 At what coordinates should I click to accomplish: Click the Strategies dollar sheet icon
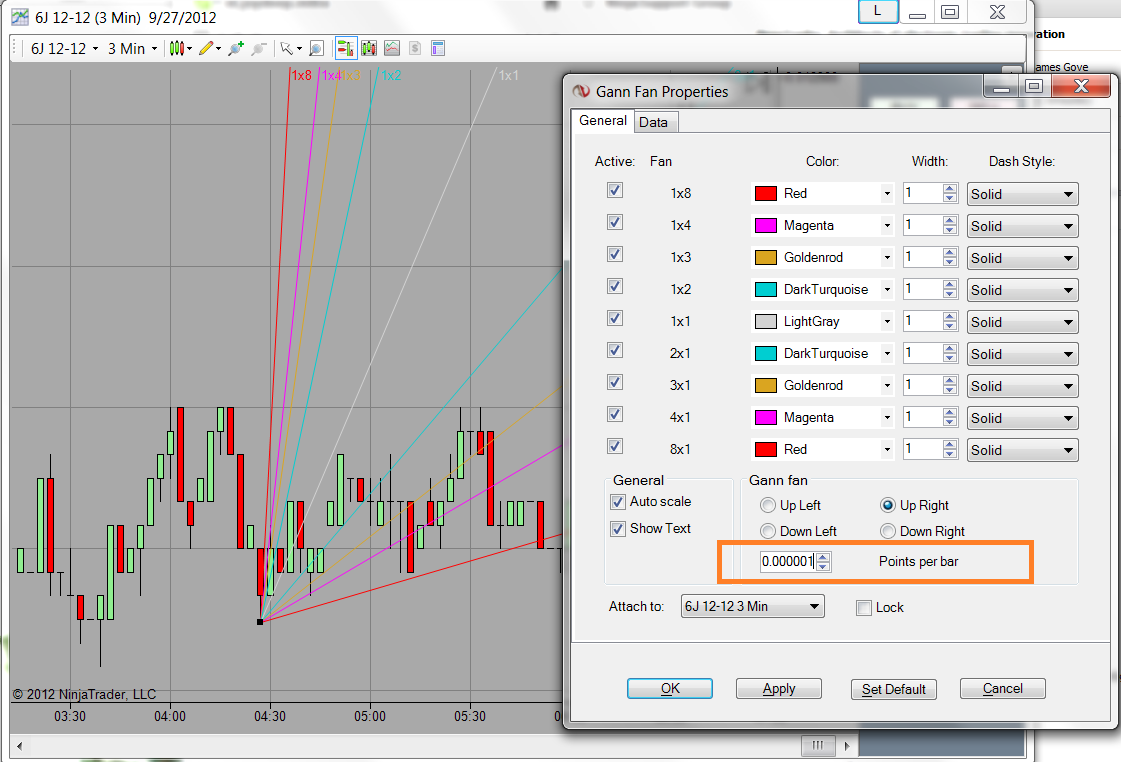[x=415, y=49]
